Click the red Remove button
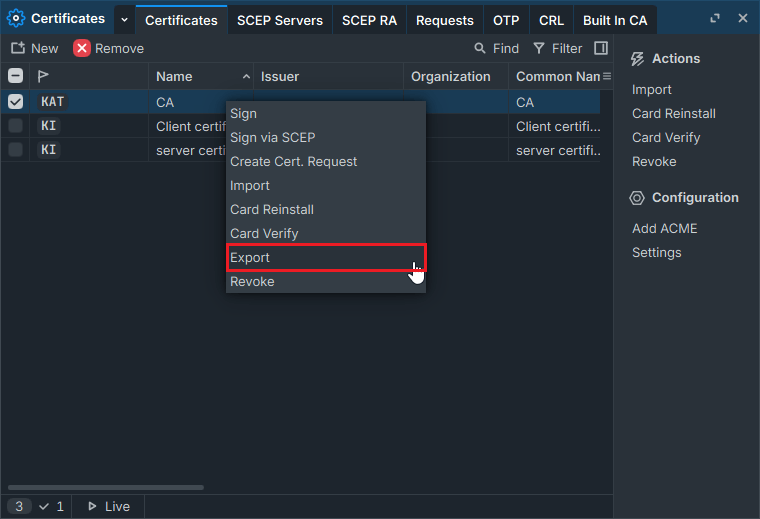The width and height of the screenshot is (760, 519). point(109,48)
